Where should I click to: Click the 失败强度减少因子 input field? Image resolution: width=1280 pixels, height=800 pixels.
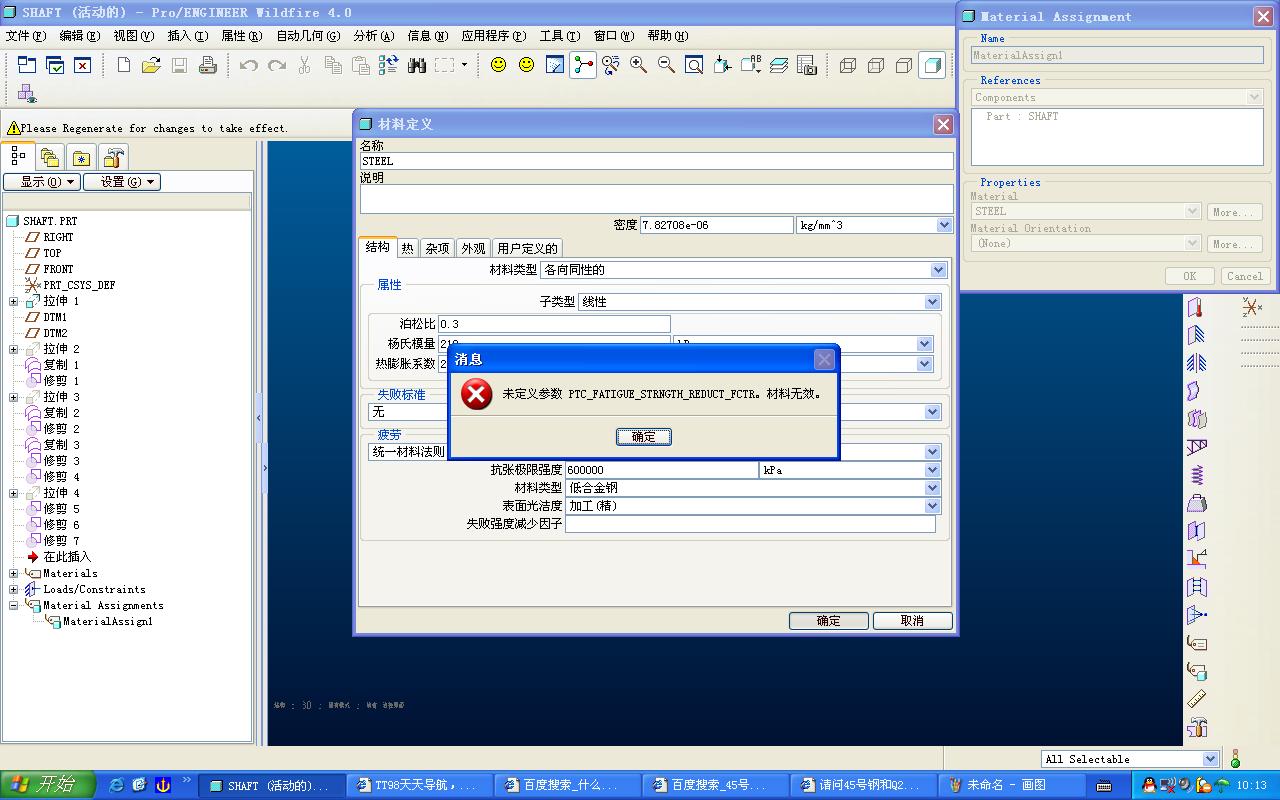tap(750, 524)
